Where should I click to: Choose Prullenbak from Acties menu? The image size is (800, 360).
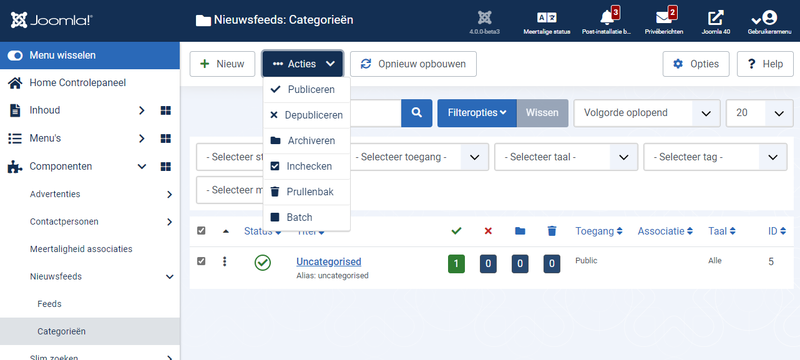[x=307, y=192]
